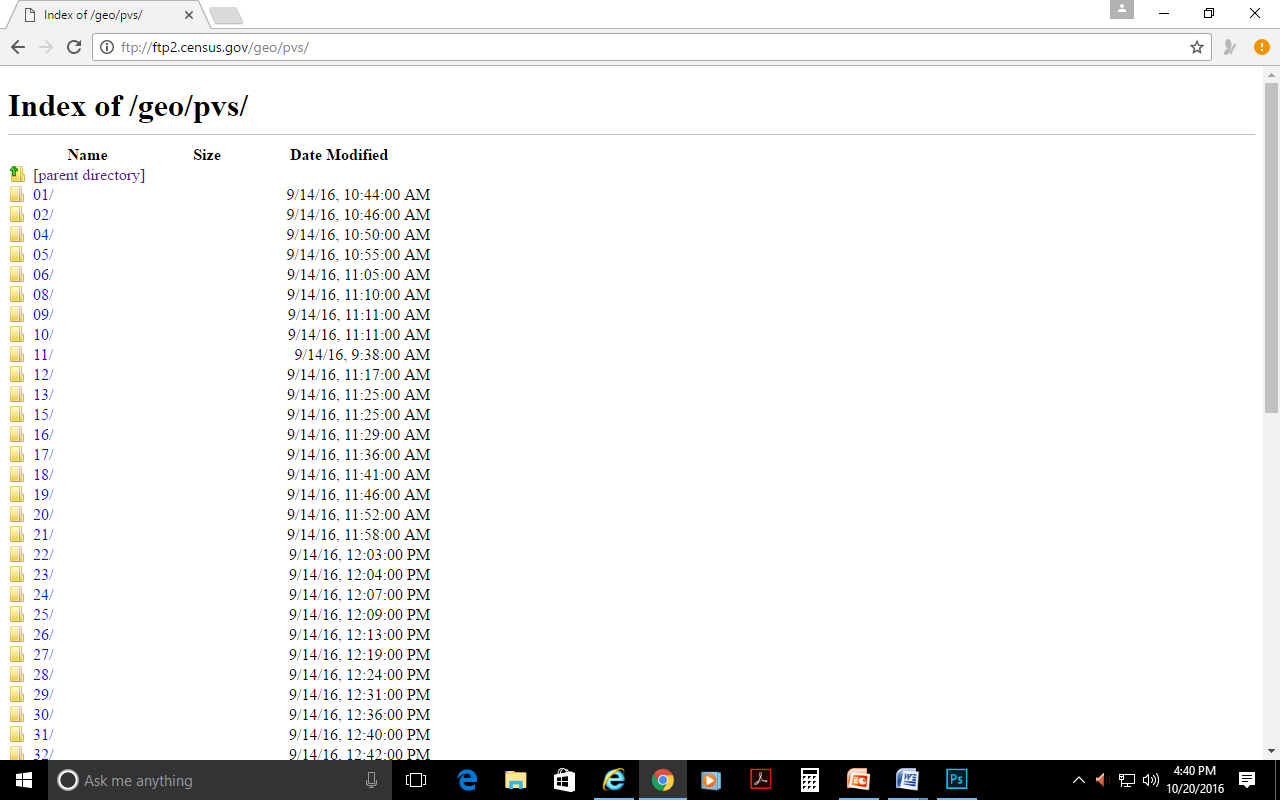Open the 01/ folder link
1280x800 pixels.
[x=43, y=195]
